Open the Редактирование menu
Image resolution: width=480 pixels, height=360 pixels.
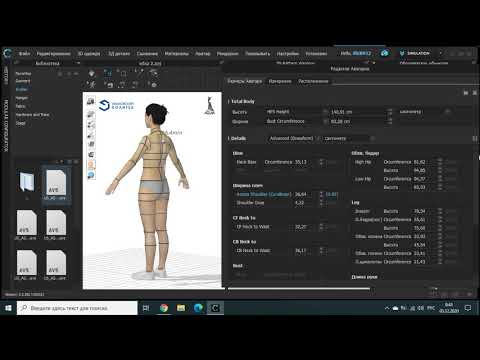click(54, 54)
